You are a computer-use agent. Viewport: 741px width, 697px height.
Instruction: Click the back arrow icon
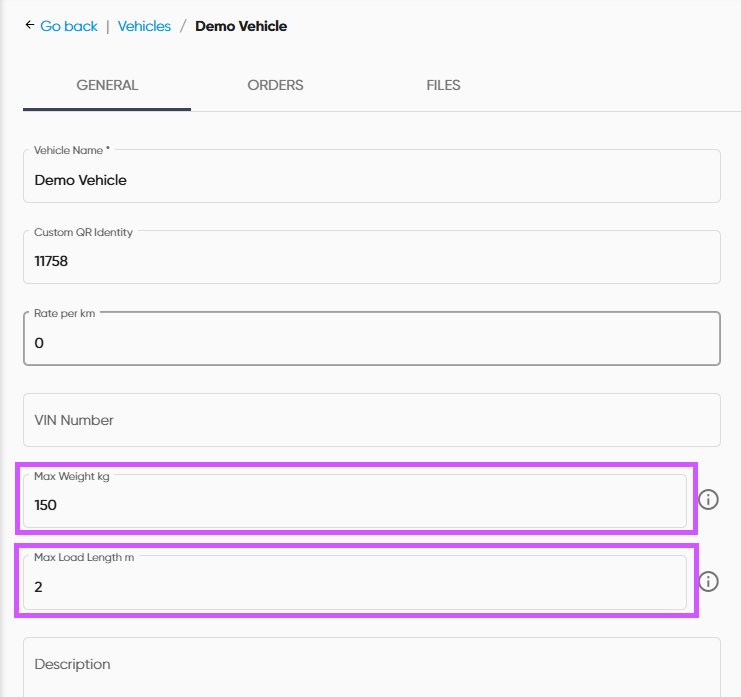[x=29, y=26]
